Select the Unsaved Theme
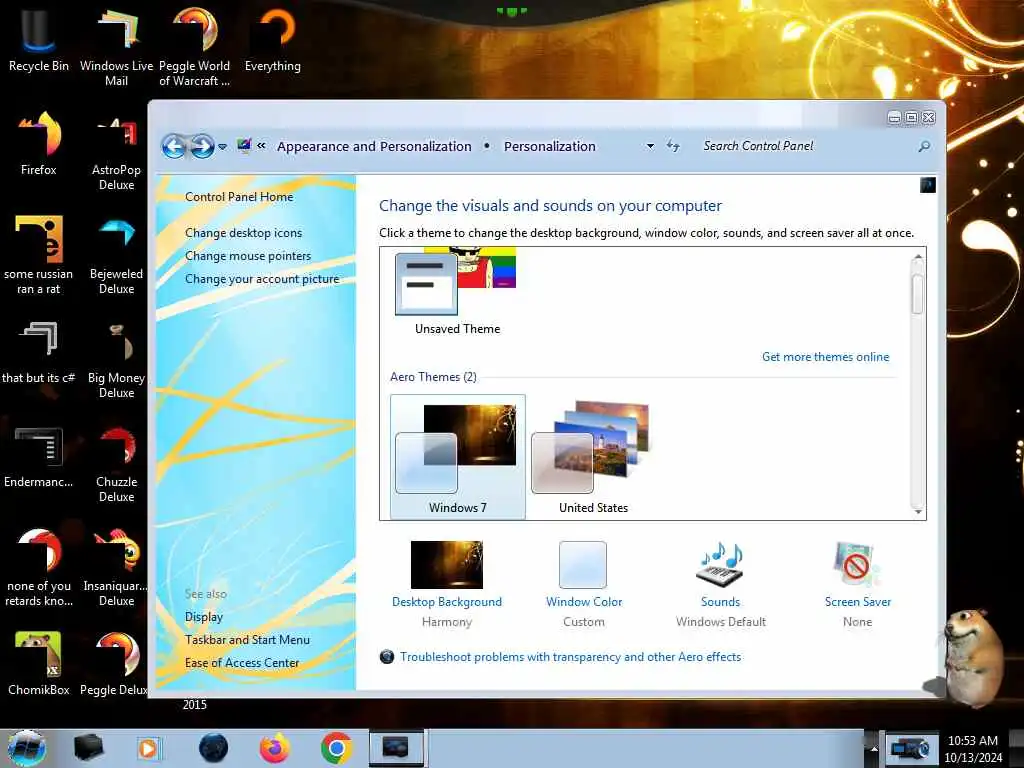Screen dimensions: 1024x768 click(457, 293)
